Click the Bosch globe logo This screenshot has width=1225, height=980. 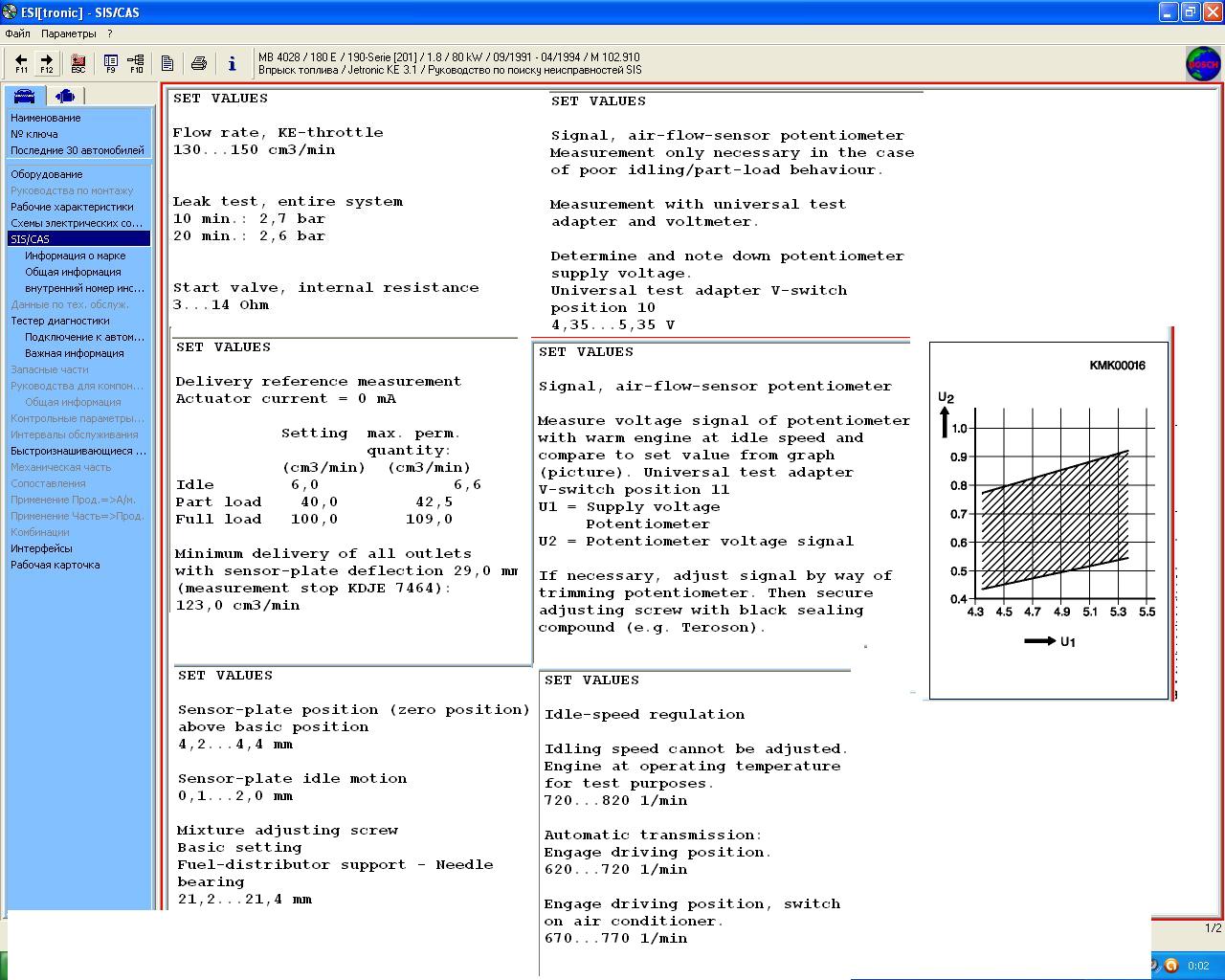point(1203,64)
